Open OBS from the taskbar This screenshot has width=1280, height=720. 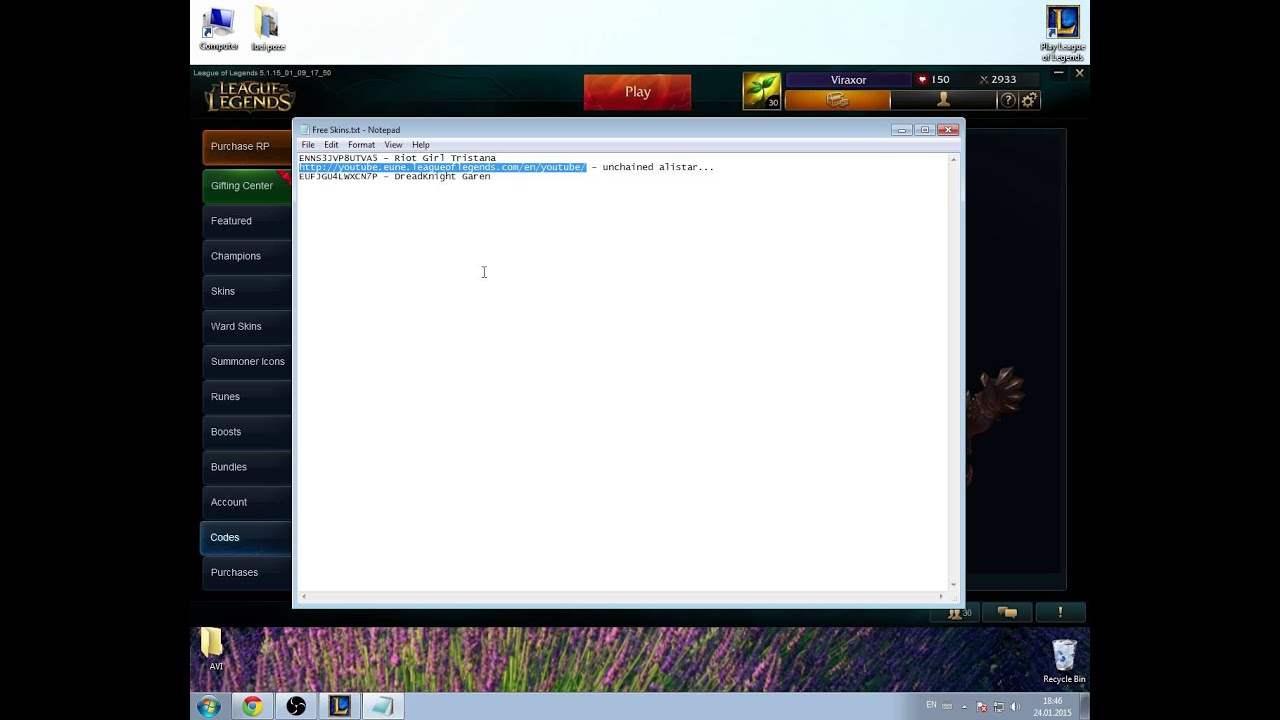click(296, 707)
